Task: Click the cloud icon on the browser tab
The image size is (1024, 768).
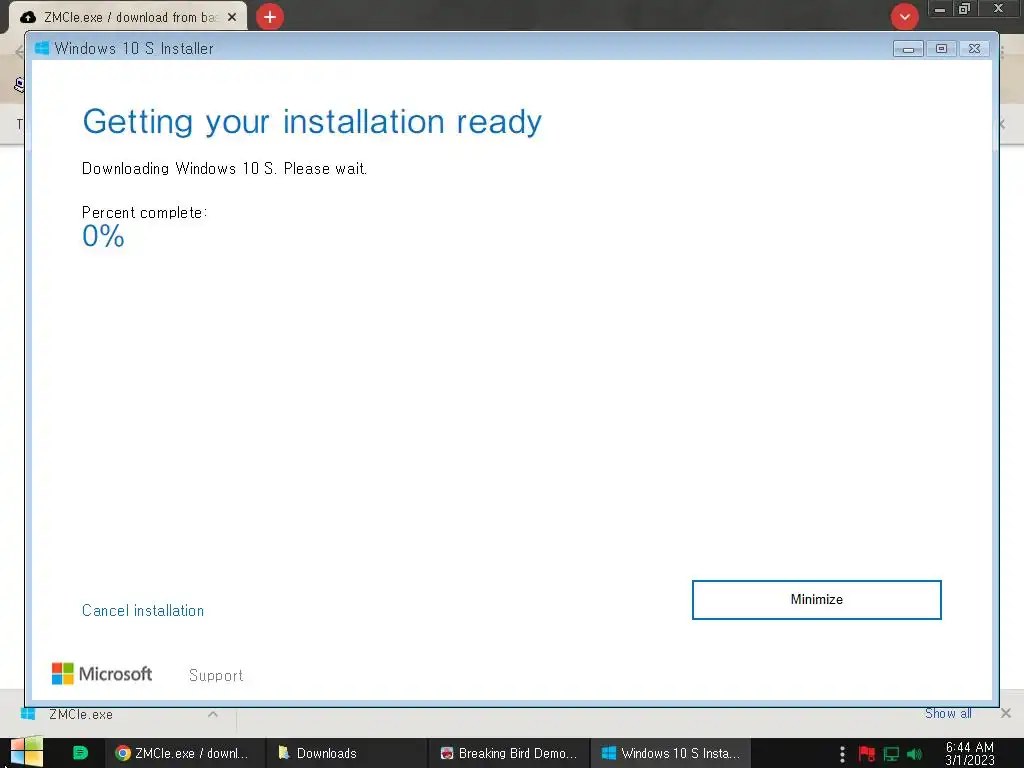Action: click(x=28, y=18)
